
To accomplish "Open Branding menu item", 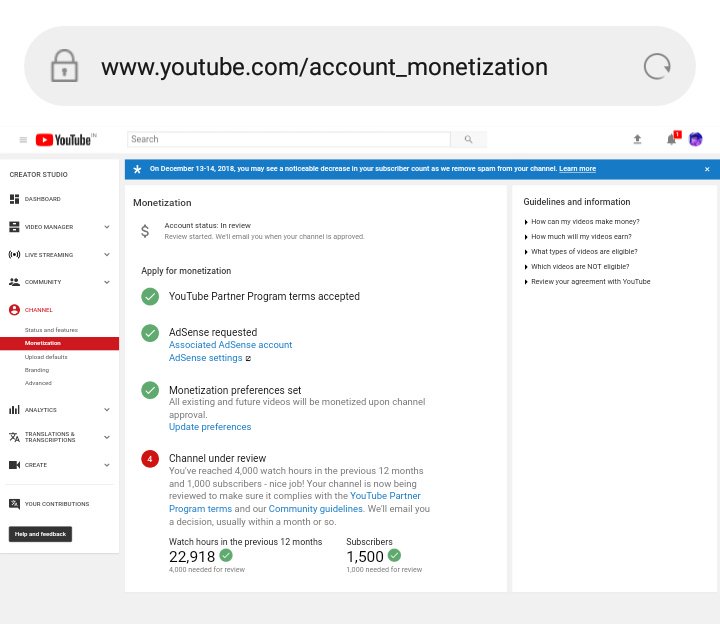I will click(x=37, y=370).
